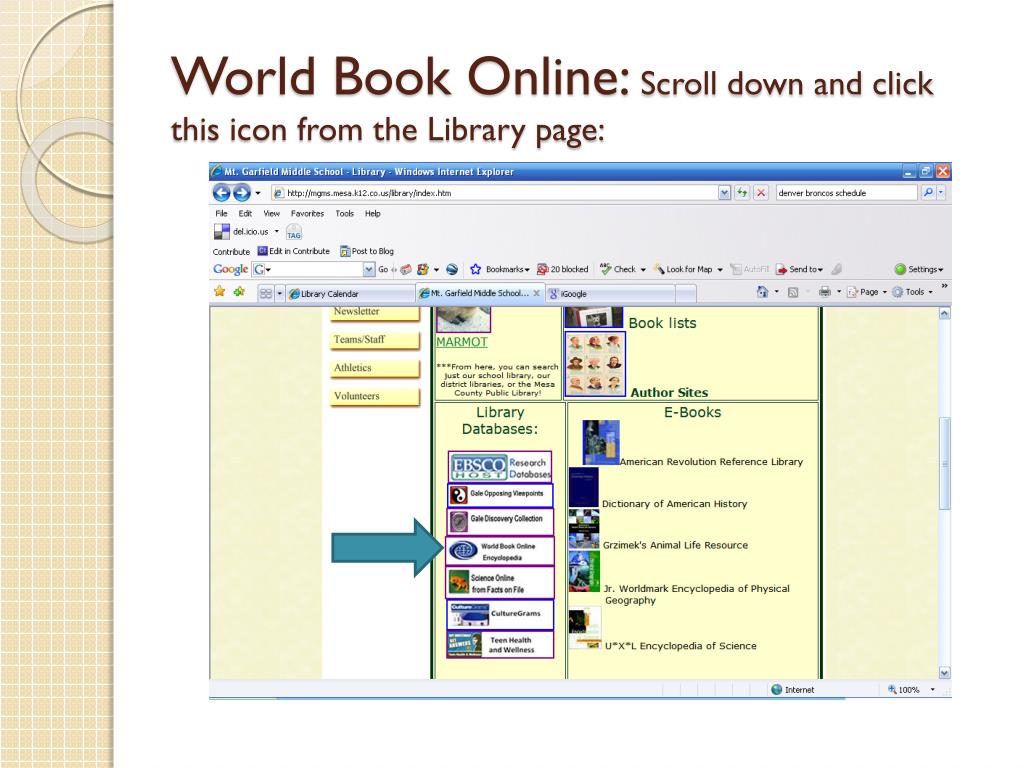Open EBSCOhost Research Databases logo
The width and height of the screenshot is (1024, 768).
500,468
